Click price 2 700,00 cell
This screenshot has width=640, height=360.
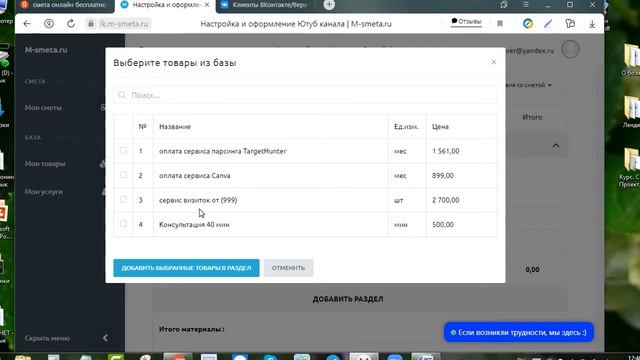(x=446, y=200)
